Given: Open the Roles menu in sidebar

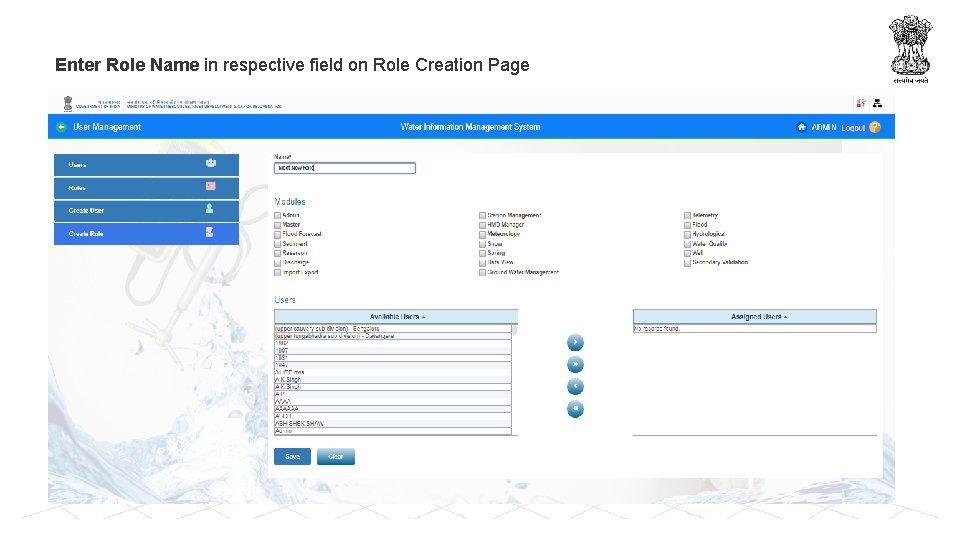Looking at the screenshot, I should coord(146,188).
